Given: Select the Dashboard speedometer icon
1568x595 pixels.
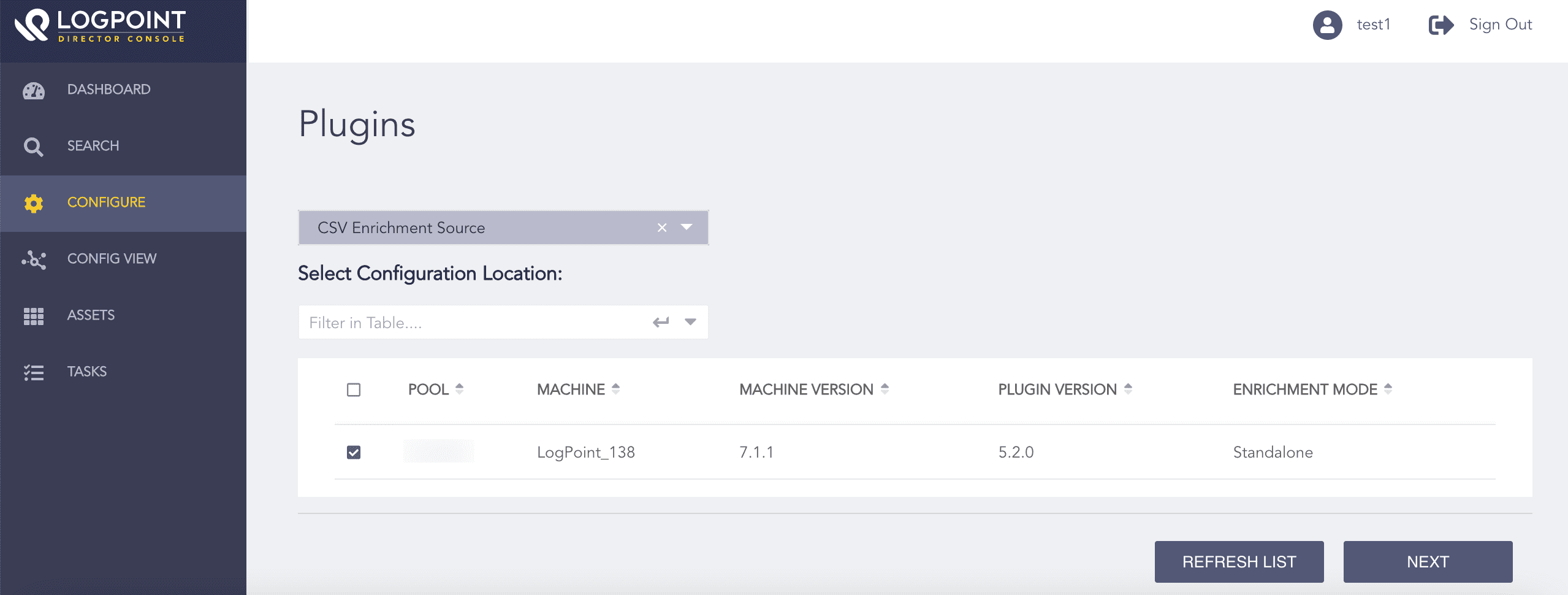Looking at the screenshot, I should tap(34, 90).
